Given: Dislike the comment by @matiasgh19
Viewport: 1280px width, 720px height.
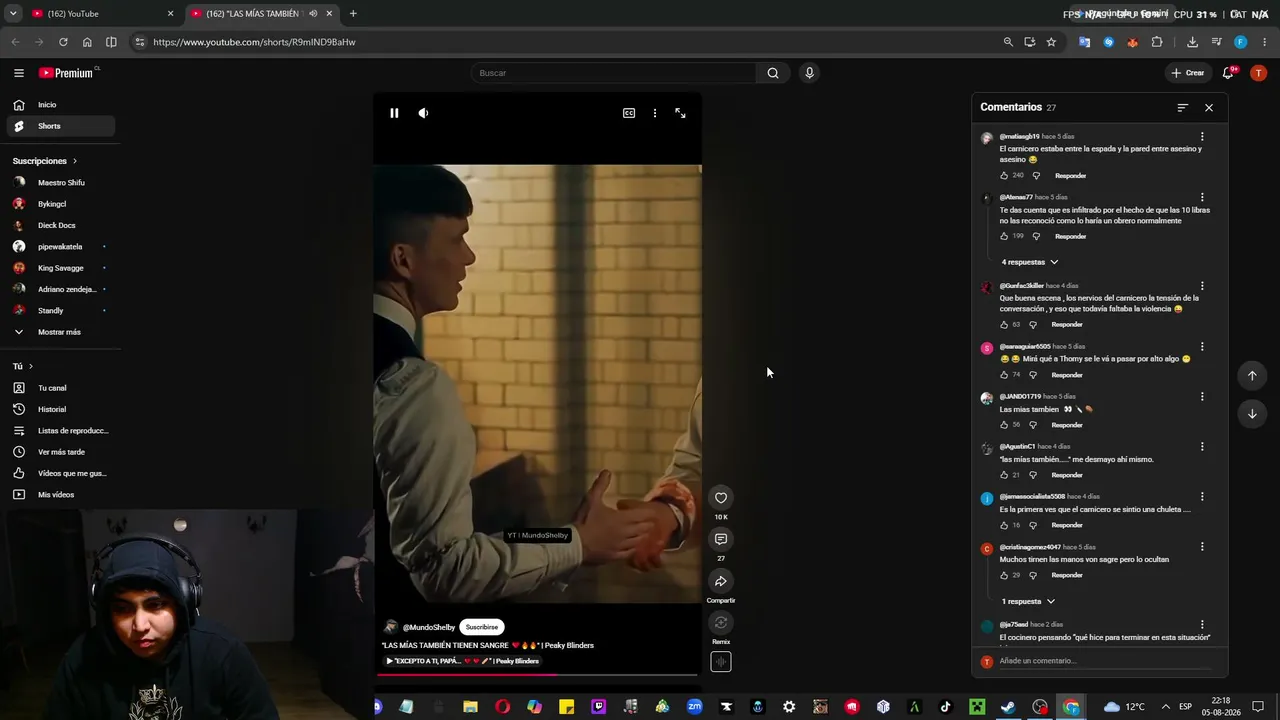Looking at the screenshot, I should coord(1036,175).
